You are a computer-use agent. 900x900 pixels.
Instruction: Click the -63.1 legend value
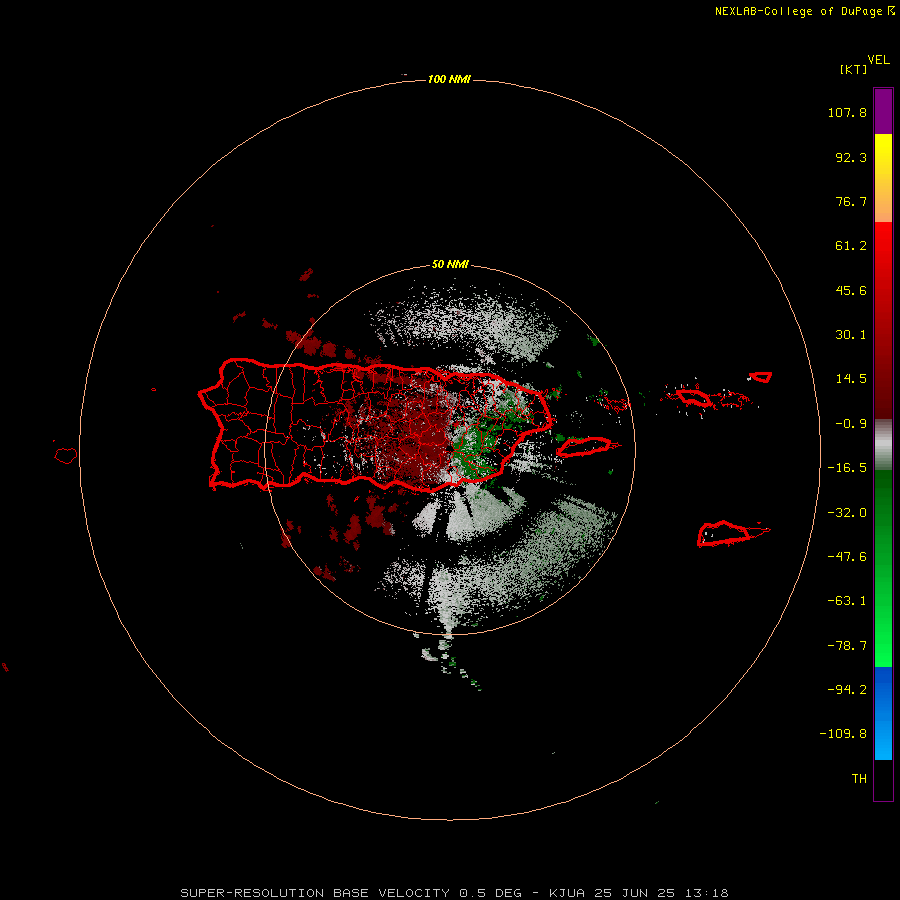coord(847,601)
